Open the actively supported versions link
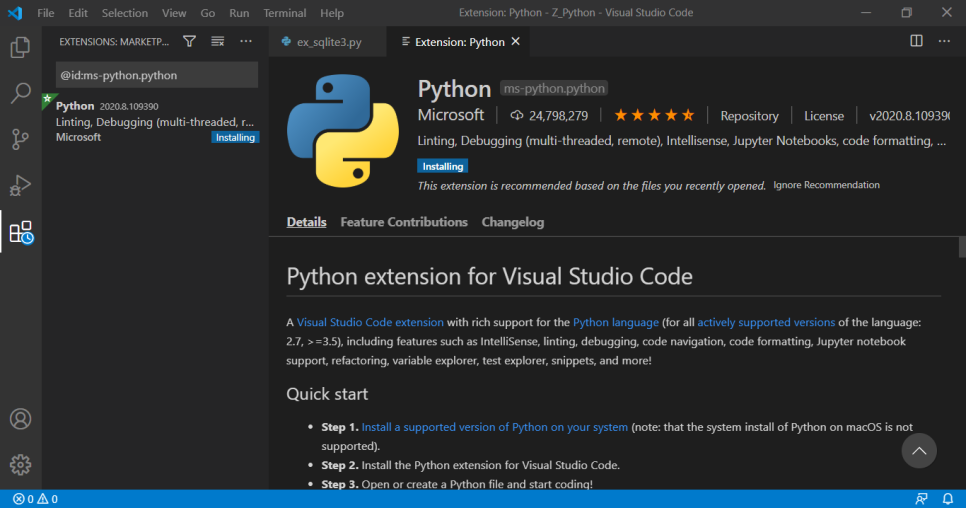The width and height of the screenshot is (966, 508). point(766,322)
